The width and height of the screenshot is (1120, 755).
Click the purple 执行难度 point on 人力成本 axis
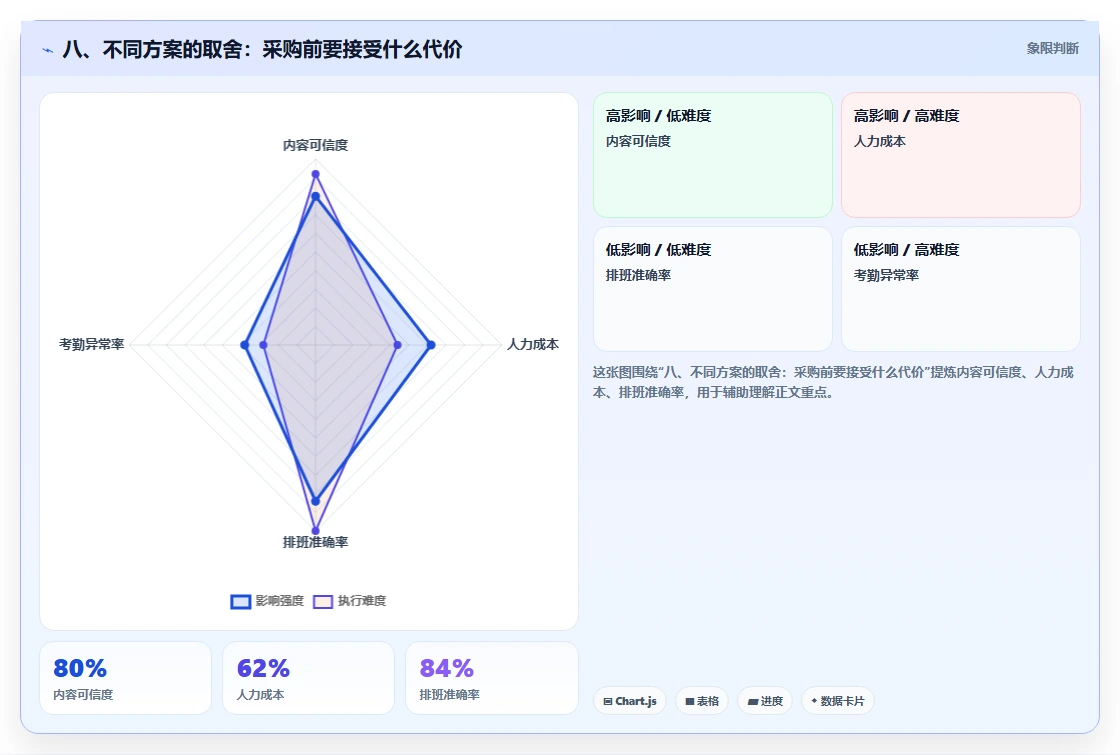pyautogui.click(x=398, y=345)
